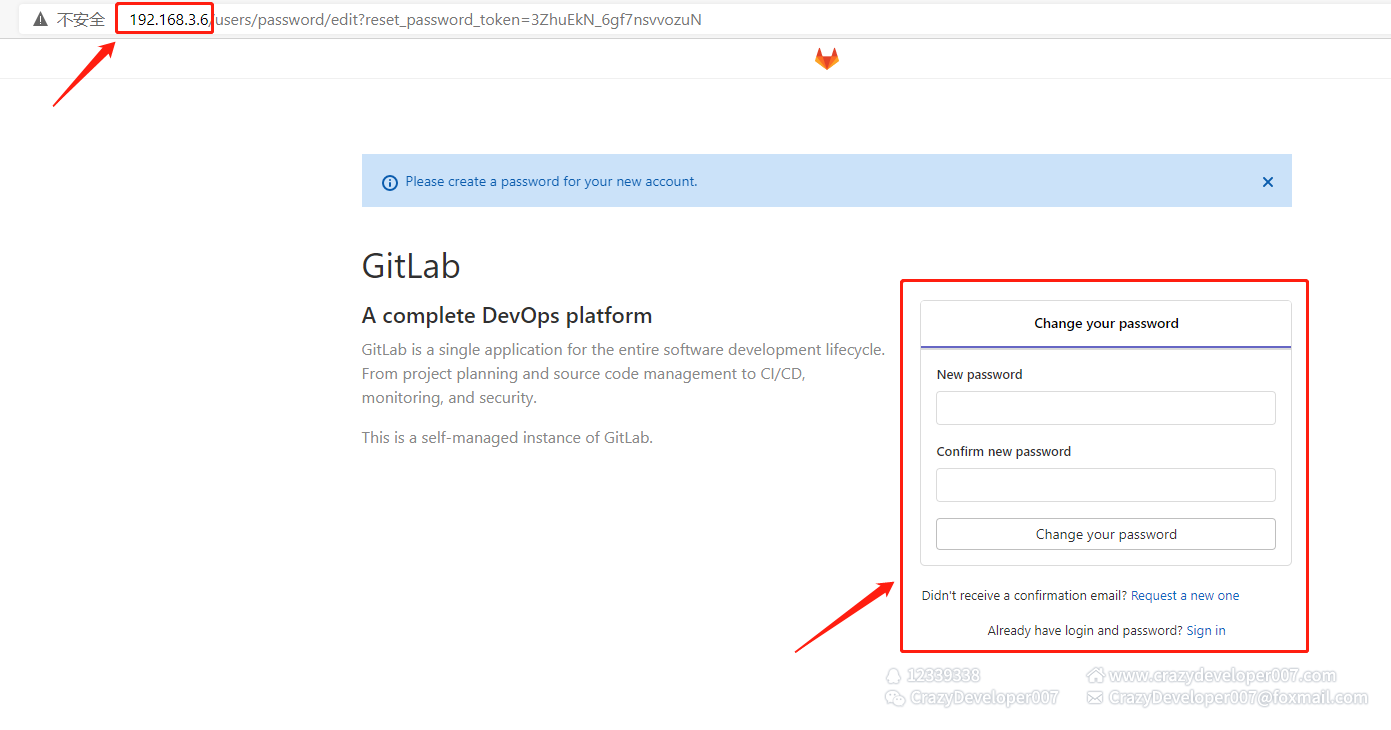Select the Change your password tab
Viewport: 1391px width, 730px height.
(1106, 324)
